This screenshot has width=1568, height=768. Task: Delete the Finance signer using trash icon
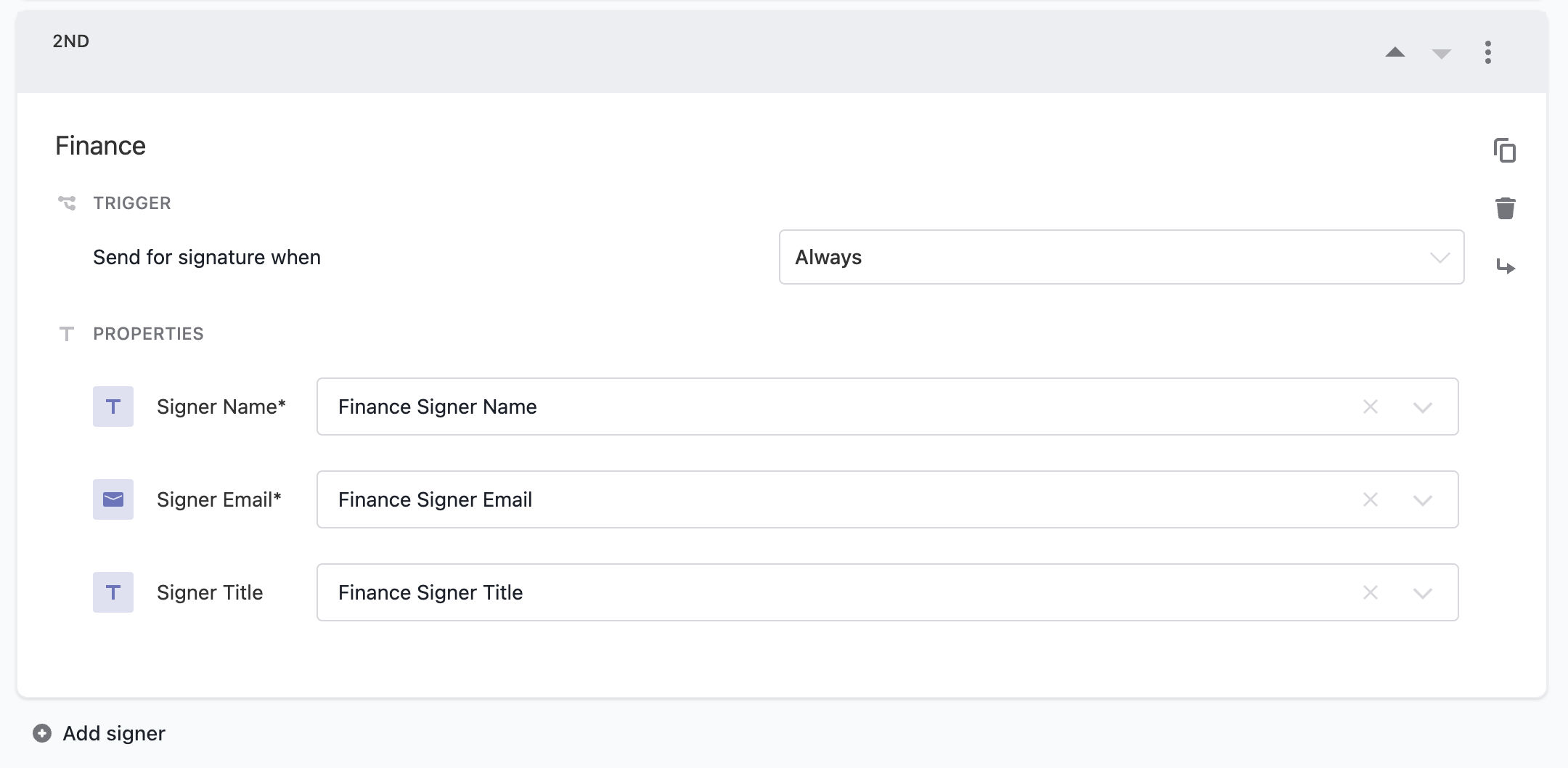pos(1505,208)
